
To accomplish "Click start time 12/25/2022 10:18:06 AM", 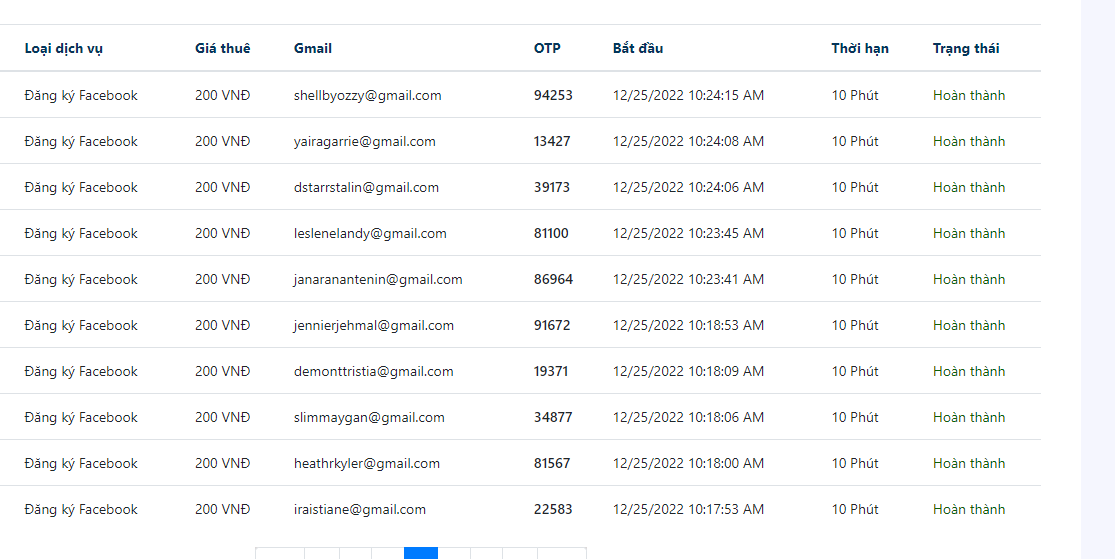I will [x=688, y=417].
